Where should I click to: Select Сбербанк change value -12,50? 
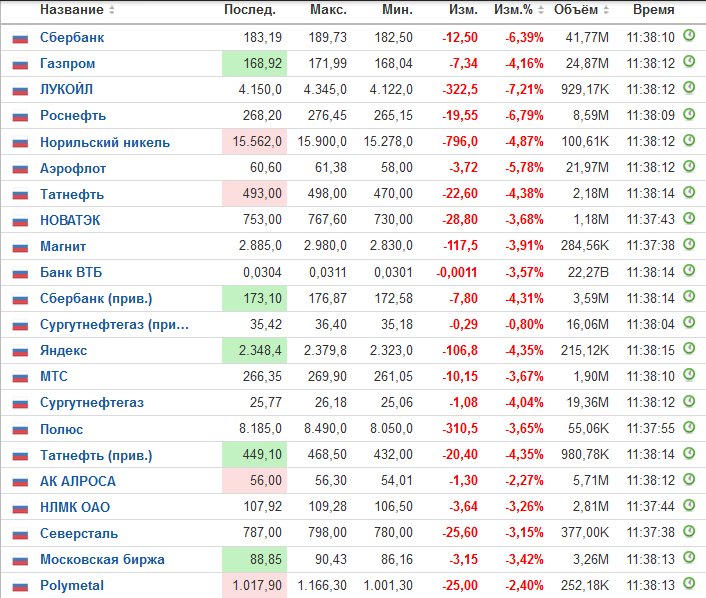460,37
